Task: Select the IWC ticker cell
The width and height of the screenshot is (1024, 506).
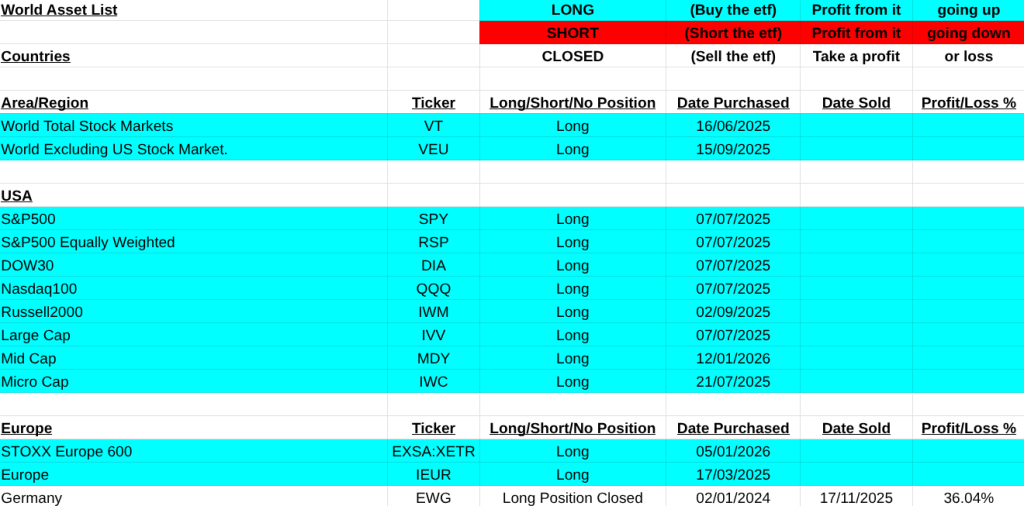Action: 433,381
